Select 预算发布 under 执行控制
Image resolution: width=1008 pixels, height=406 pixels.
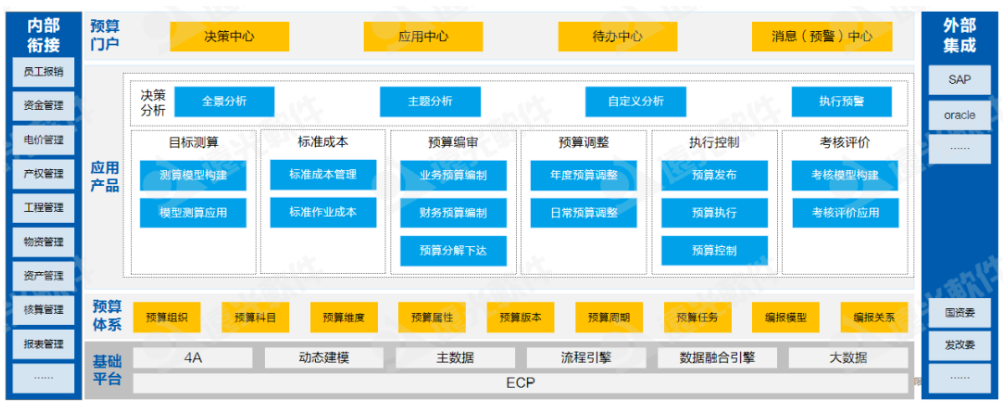pyautogui.click(x=714, y=175)
